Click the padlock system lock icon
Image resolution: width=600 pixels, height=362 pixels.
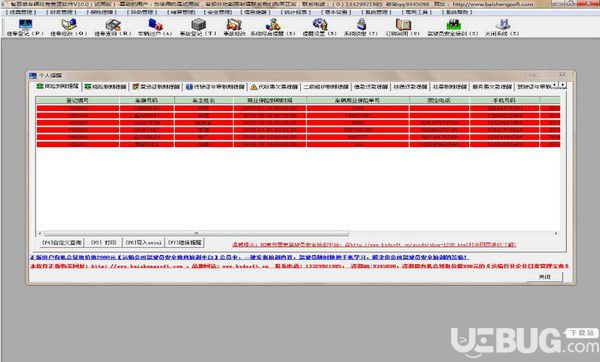point(361,28)
